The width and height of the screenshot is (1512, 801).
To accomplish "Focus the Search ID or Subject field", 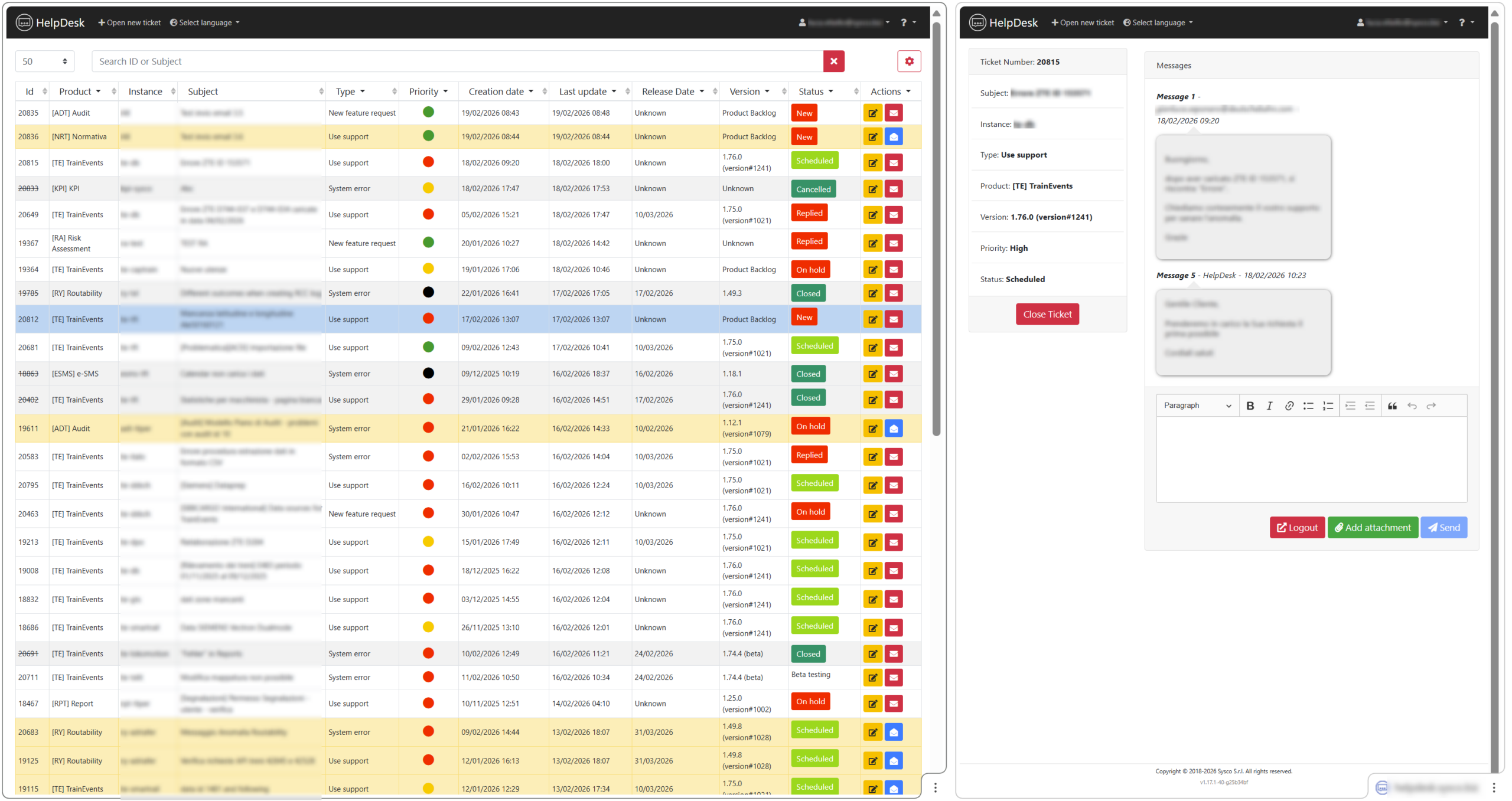I will point(457,61).
